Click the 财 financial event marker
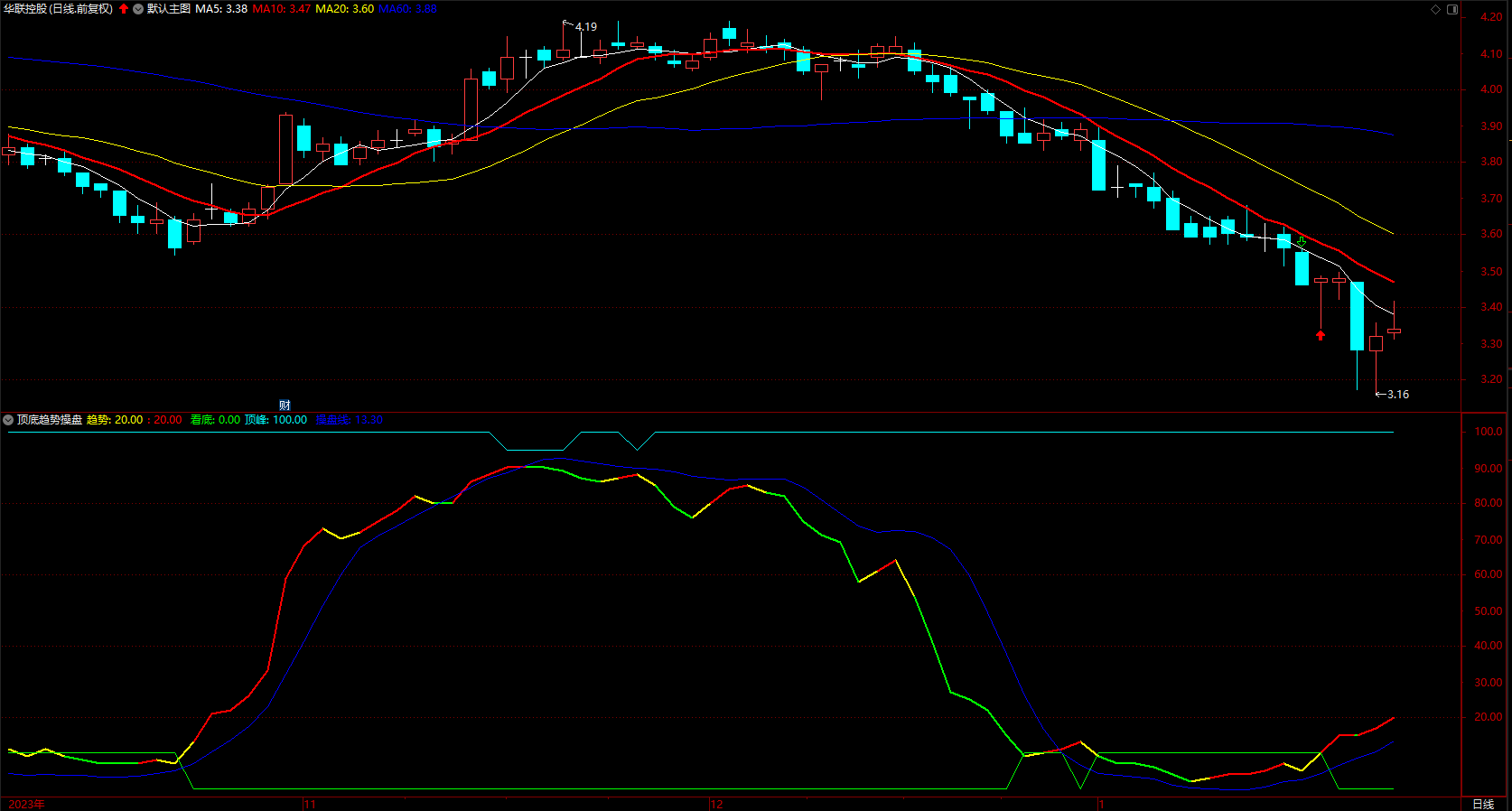 pos(285,405)
